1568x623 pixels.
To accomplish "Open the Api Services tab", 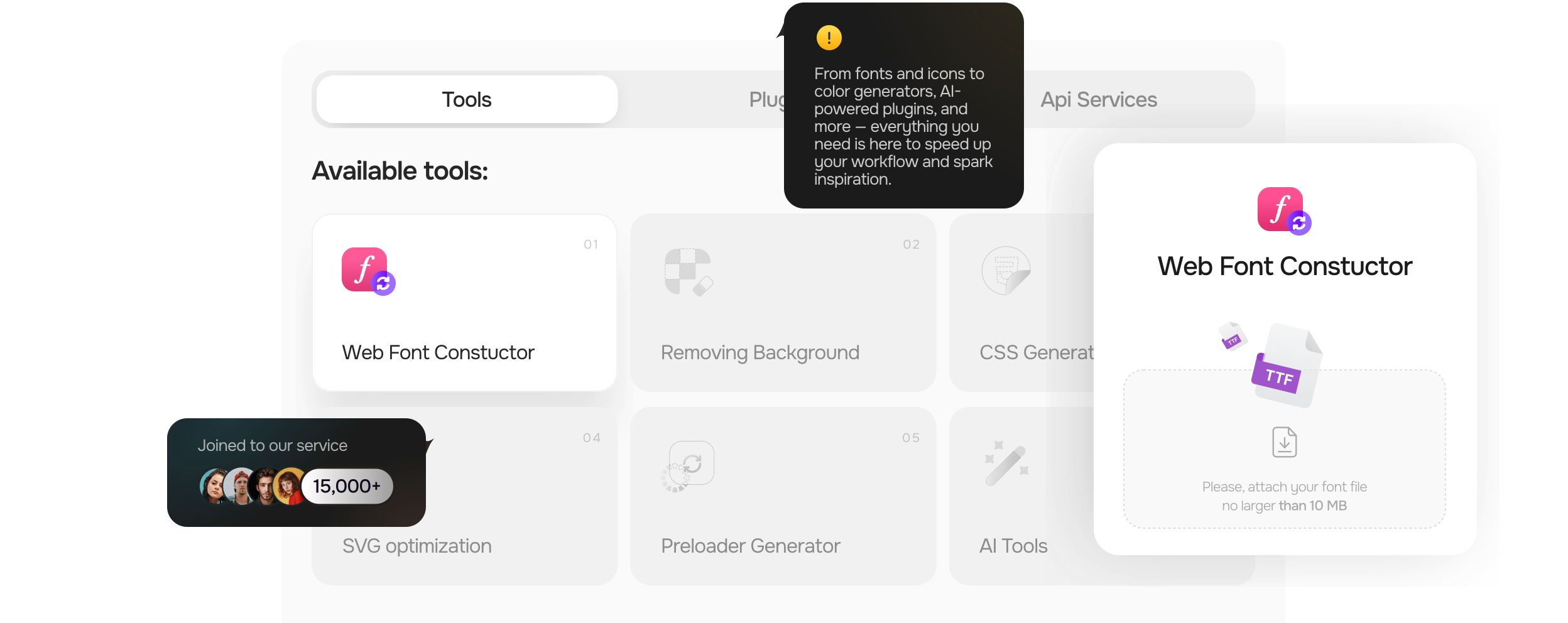I will coord(1098,99).
